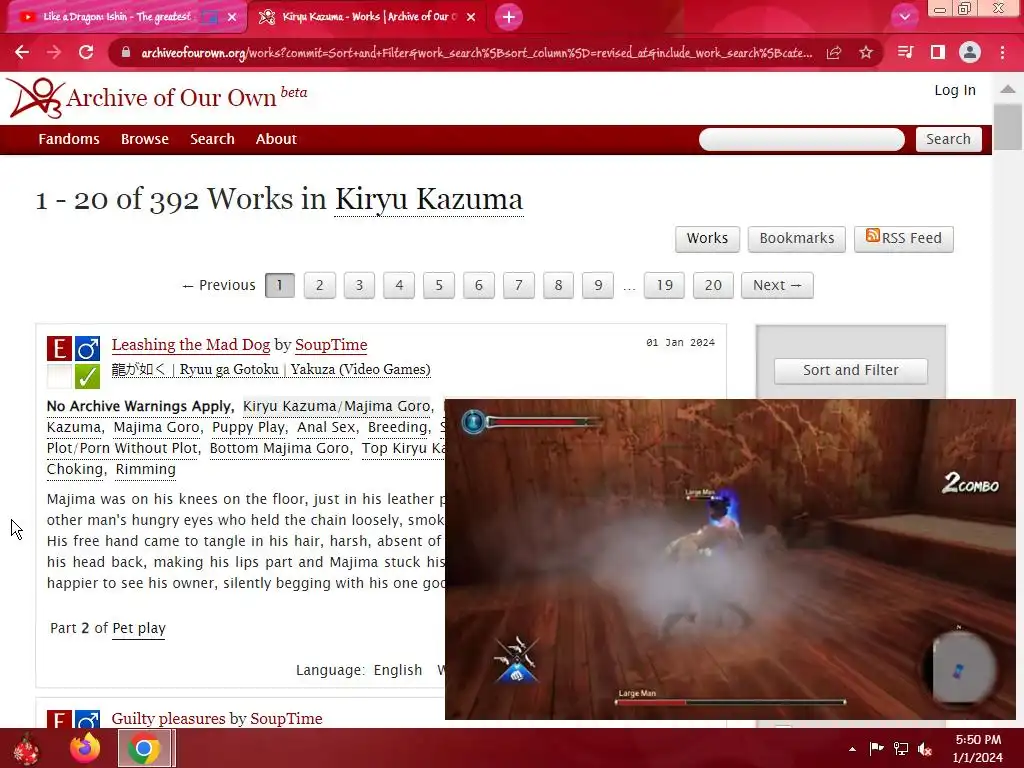
Task: Reload the current page
Action: [86, 52]
